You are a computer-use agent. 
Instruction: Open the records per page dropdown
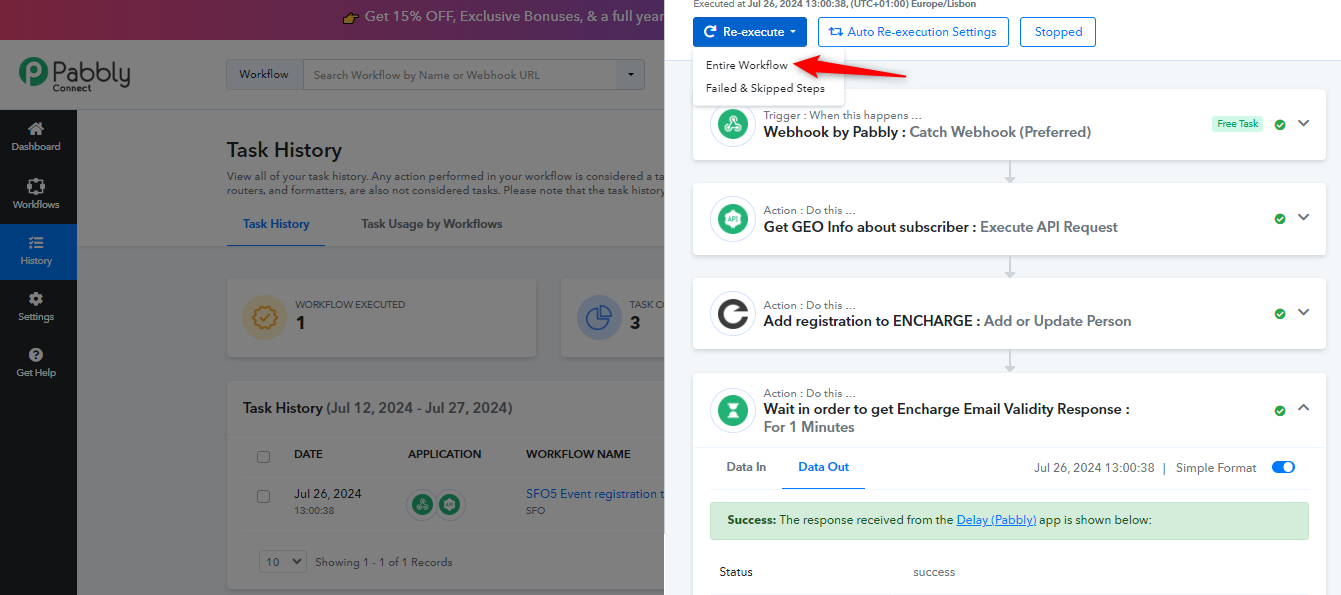(x=283, y=562)
